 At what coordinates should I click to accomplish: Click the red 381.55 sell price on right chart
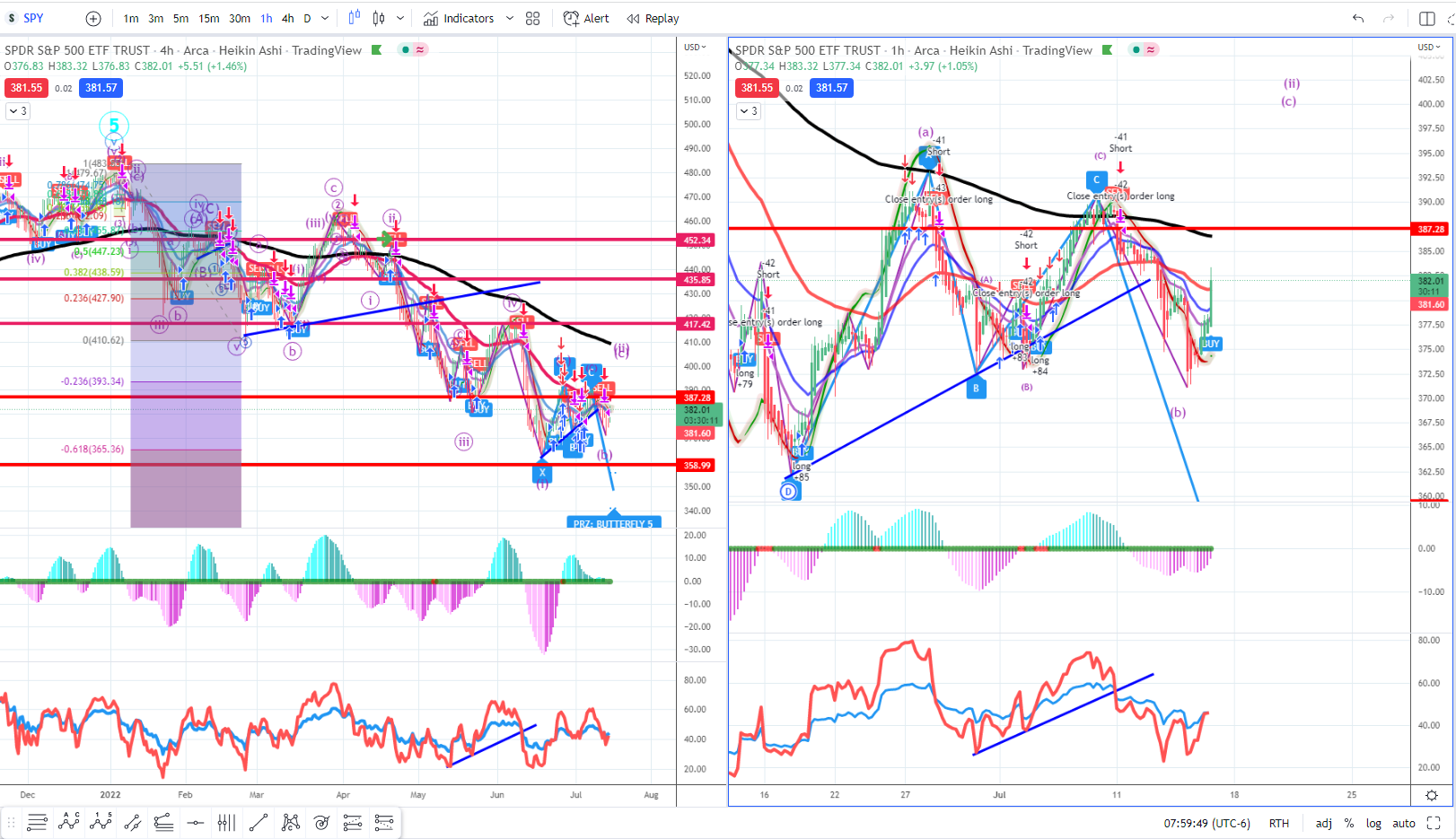tap(757, 88)
